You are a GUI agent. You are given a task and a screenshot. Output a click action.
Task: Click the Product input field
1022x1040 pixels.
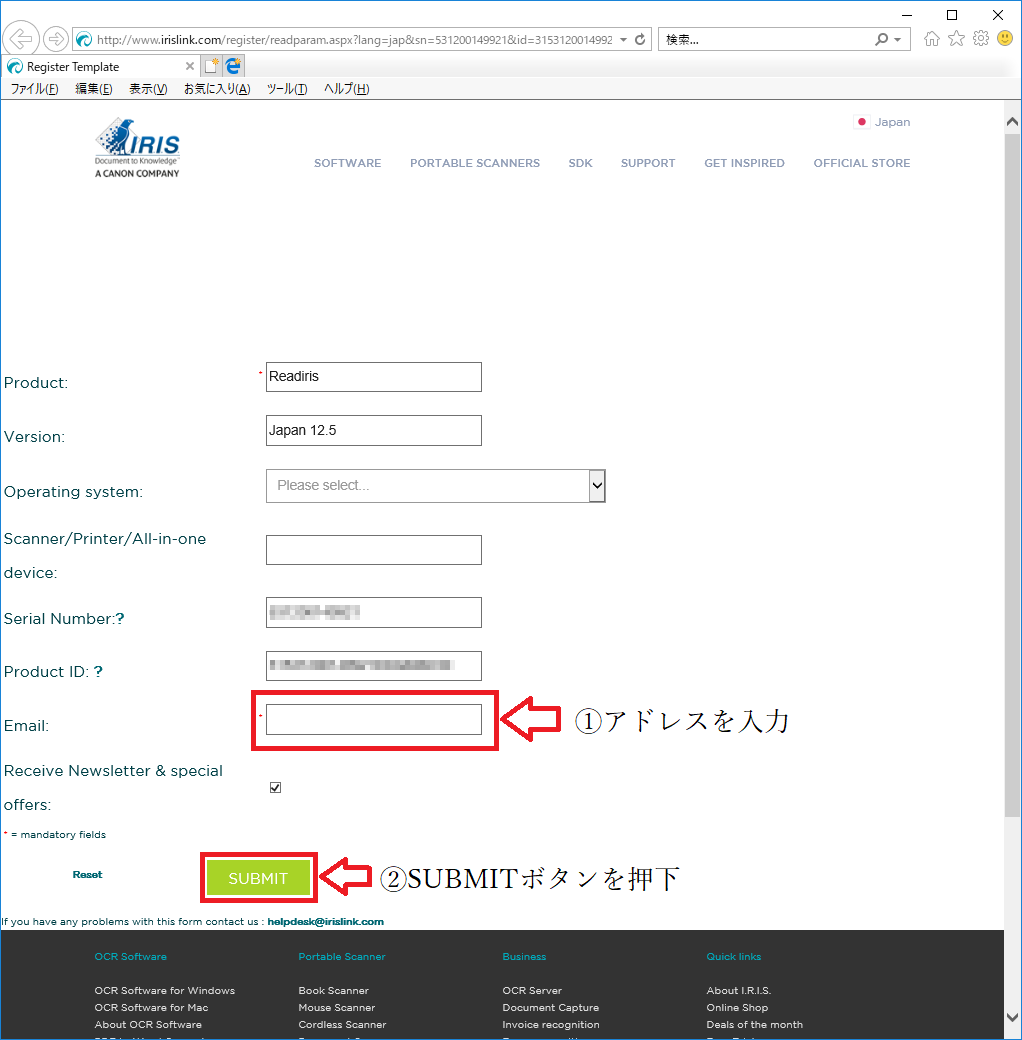374,377
